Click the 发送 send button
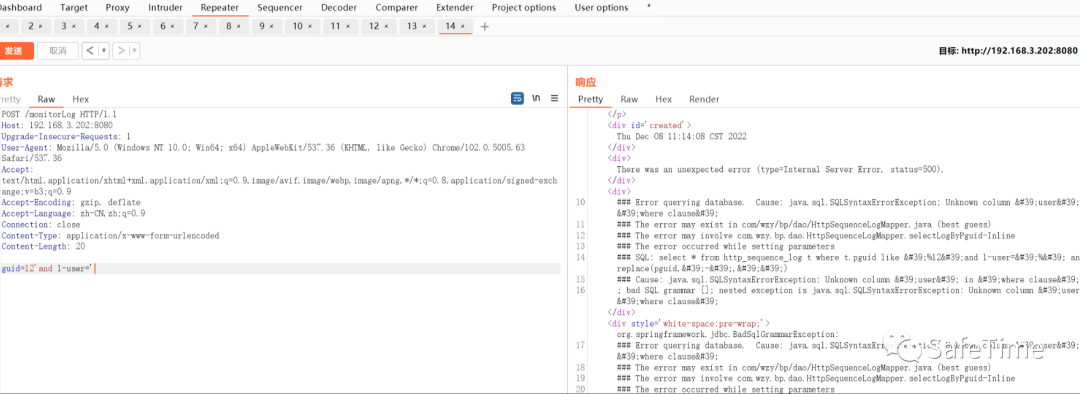Viewport: 1080px width, 394px height. click(14, 50)
